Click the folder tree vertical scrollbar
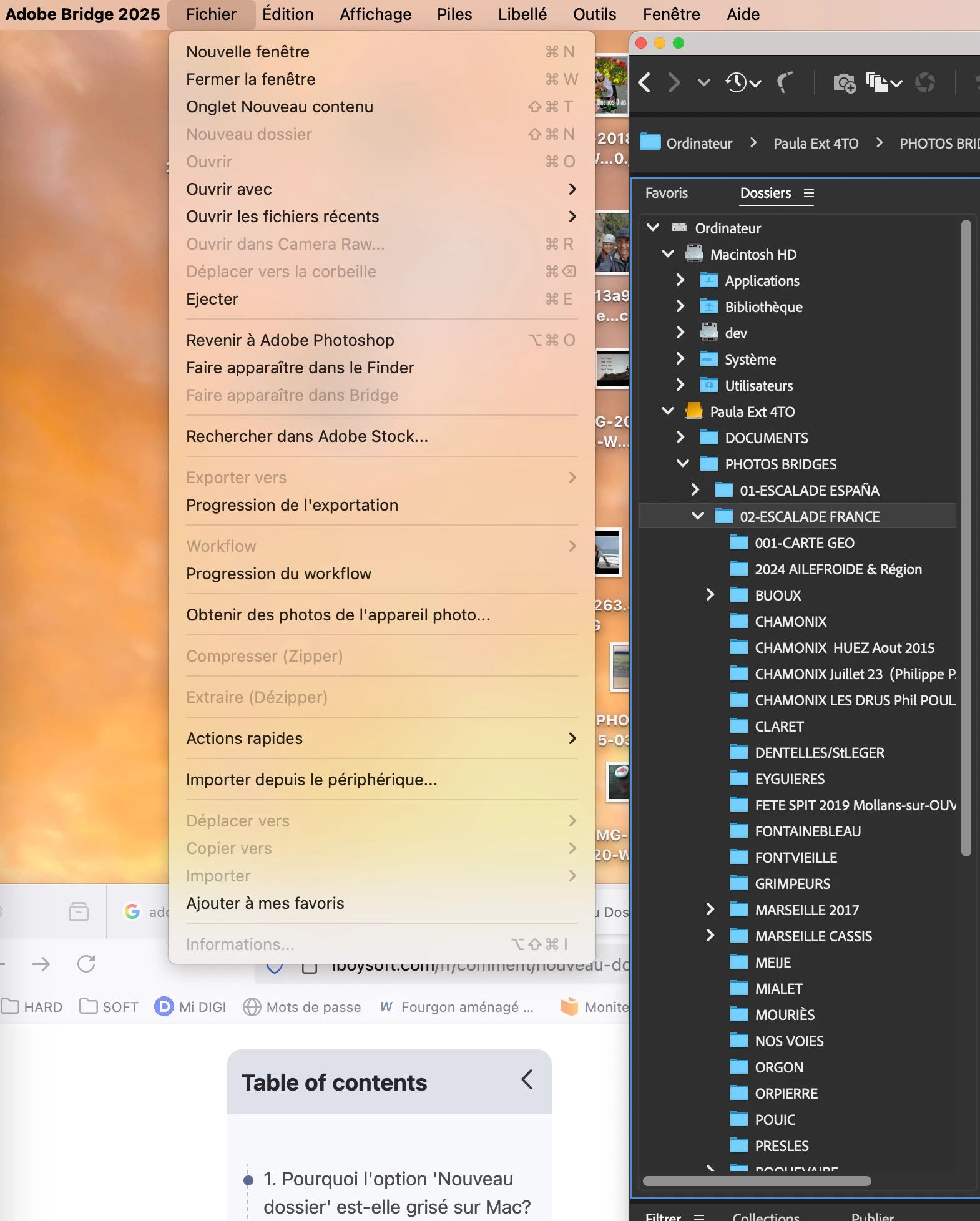Image resolution: width=980 pixels, height=1221 pixels. click(966, 538)
